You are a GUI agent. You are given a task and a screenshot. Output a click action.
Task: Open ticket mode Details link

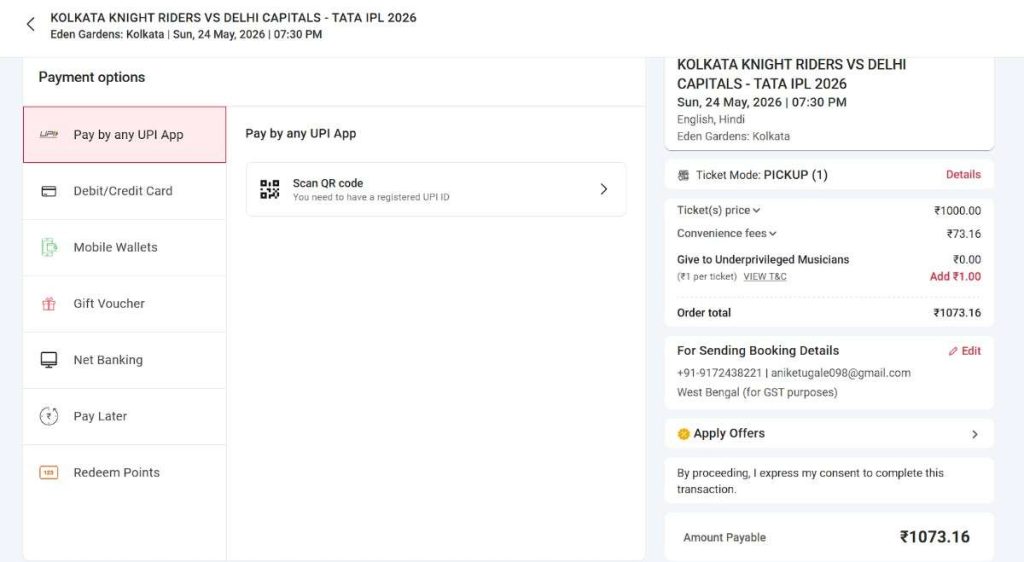[x=963, y=174]
